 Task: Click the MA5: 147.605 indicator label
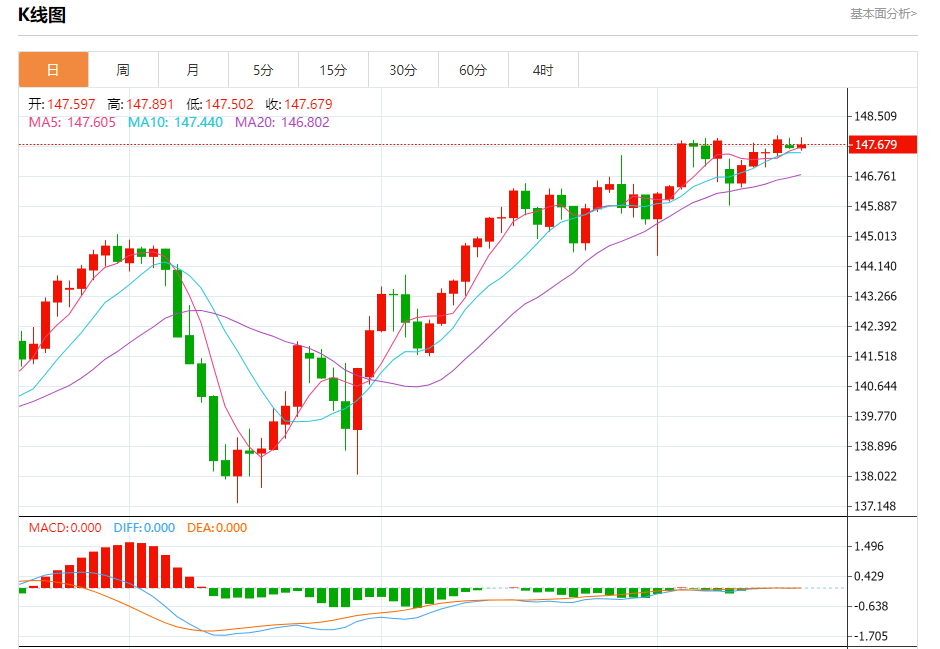click(72, 122)
